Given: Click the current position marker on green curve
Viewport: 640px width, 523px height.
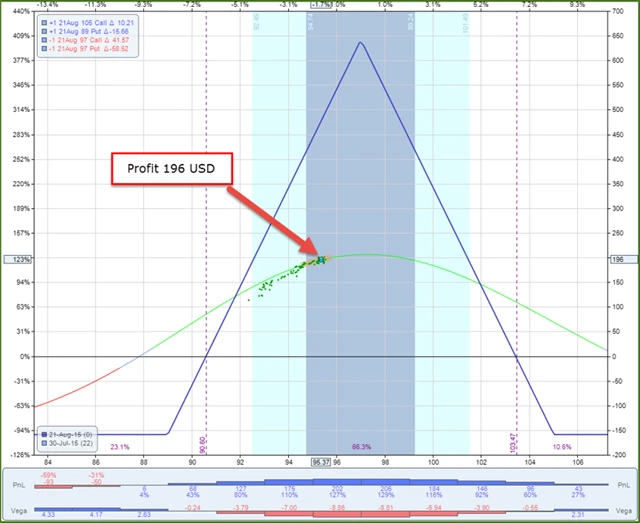Looking at the screenshot, I should (x=321, y=259).
